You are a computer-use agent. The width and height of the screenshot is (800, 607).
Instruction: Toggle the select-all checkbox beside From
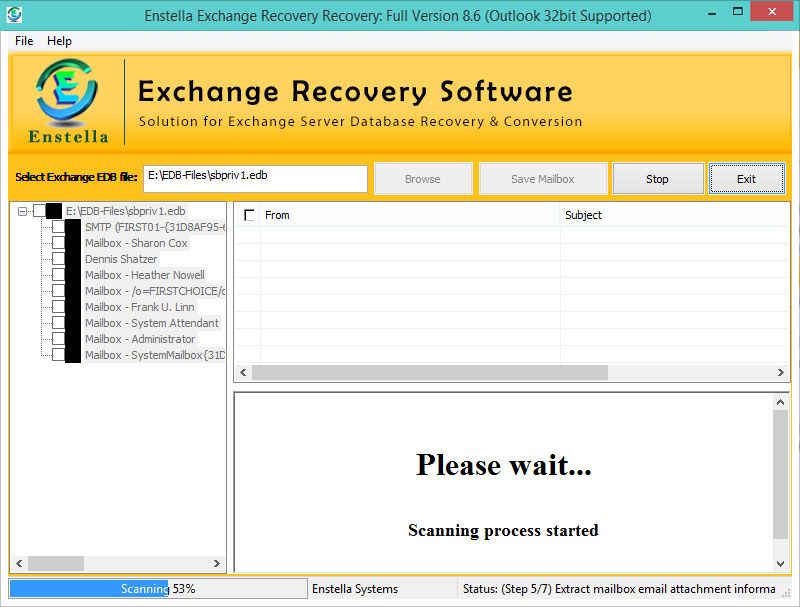coord(249,215)
